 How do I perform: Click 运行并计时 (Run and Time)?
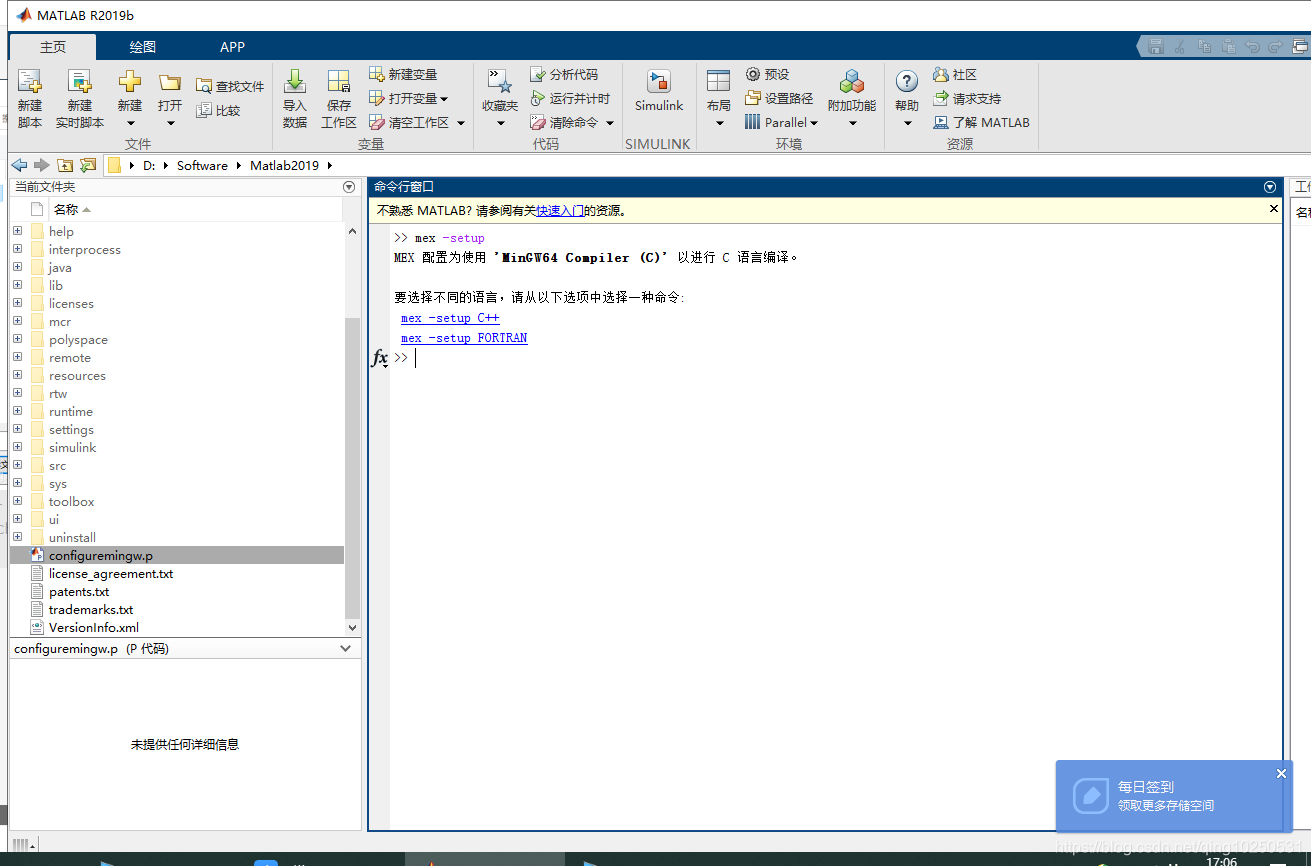[x=570, y=99]
